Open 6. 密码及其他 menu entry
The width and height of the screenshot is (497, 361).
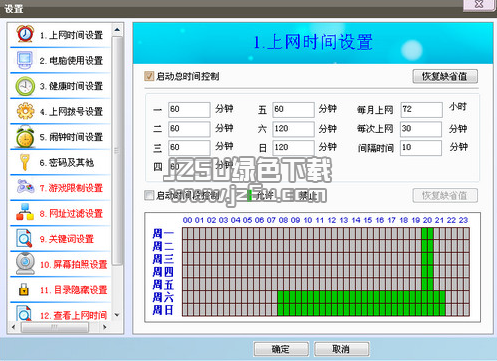[67, 162]
